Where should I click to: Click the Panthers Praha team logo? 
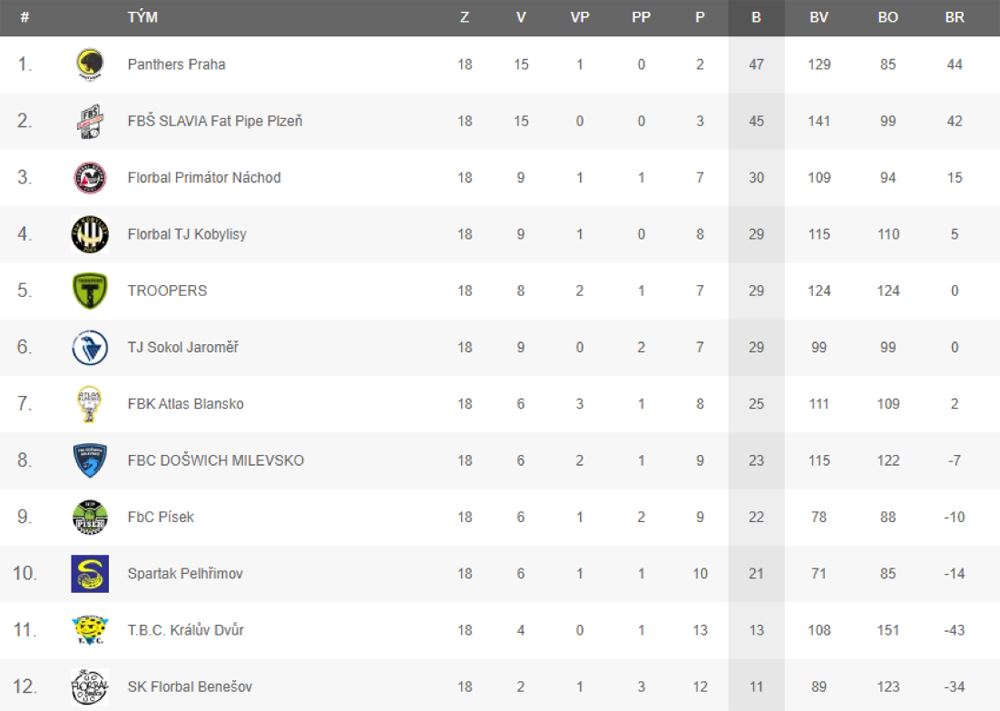(x=90, y=65)
